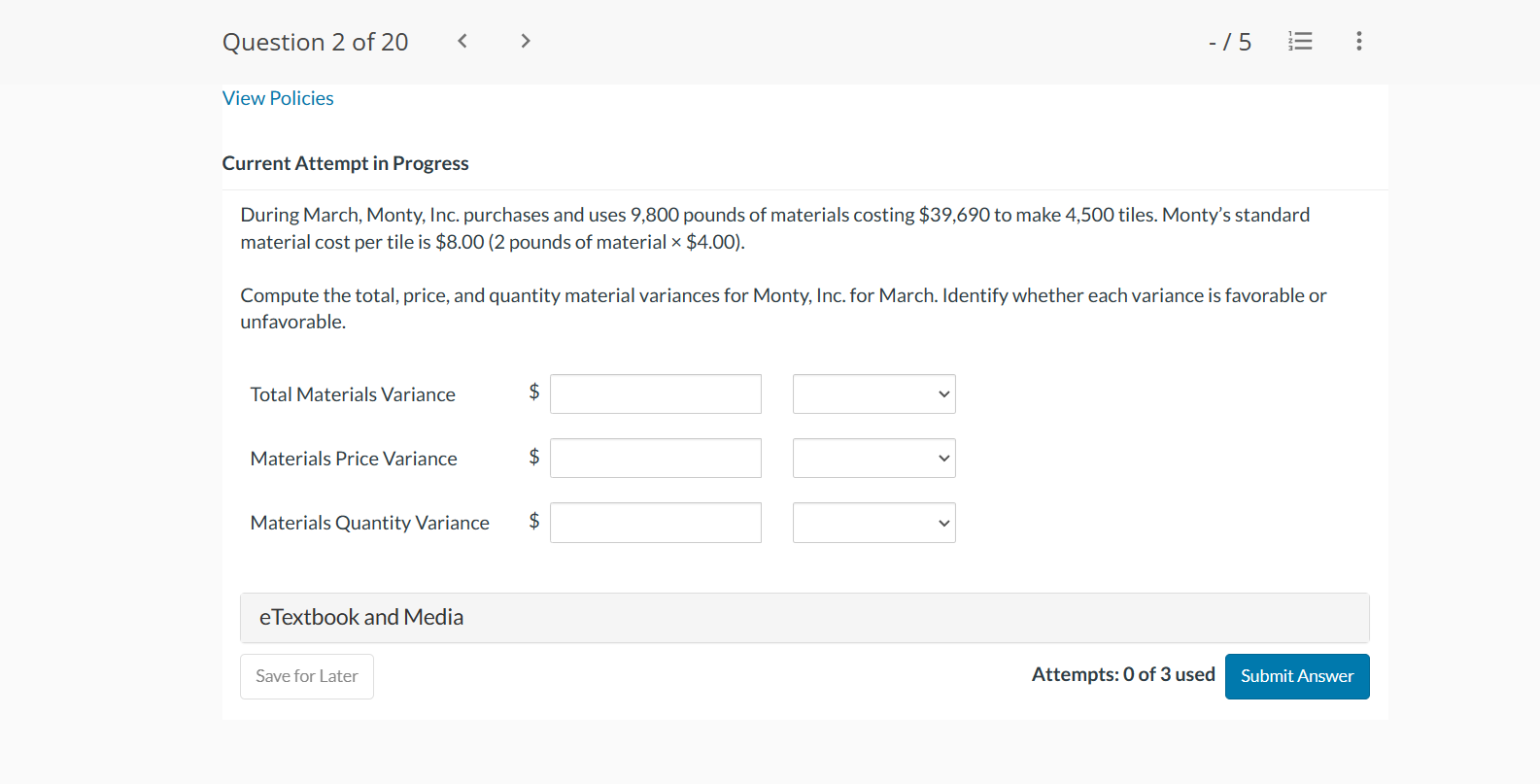Click the Save for Later button
Viewport: 1540px width, 784px height.
point(307,676)
